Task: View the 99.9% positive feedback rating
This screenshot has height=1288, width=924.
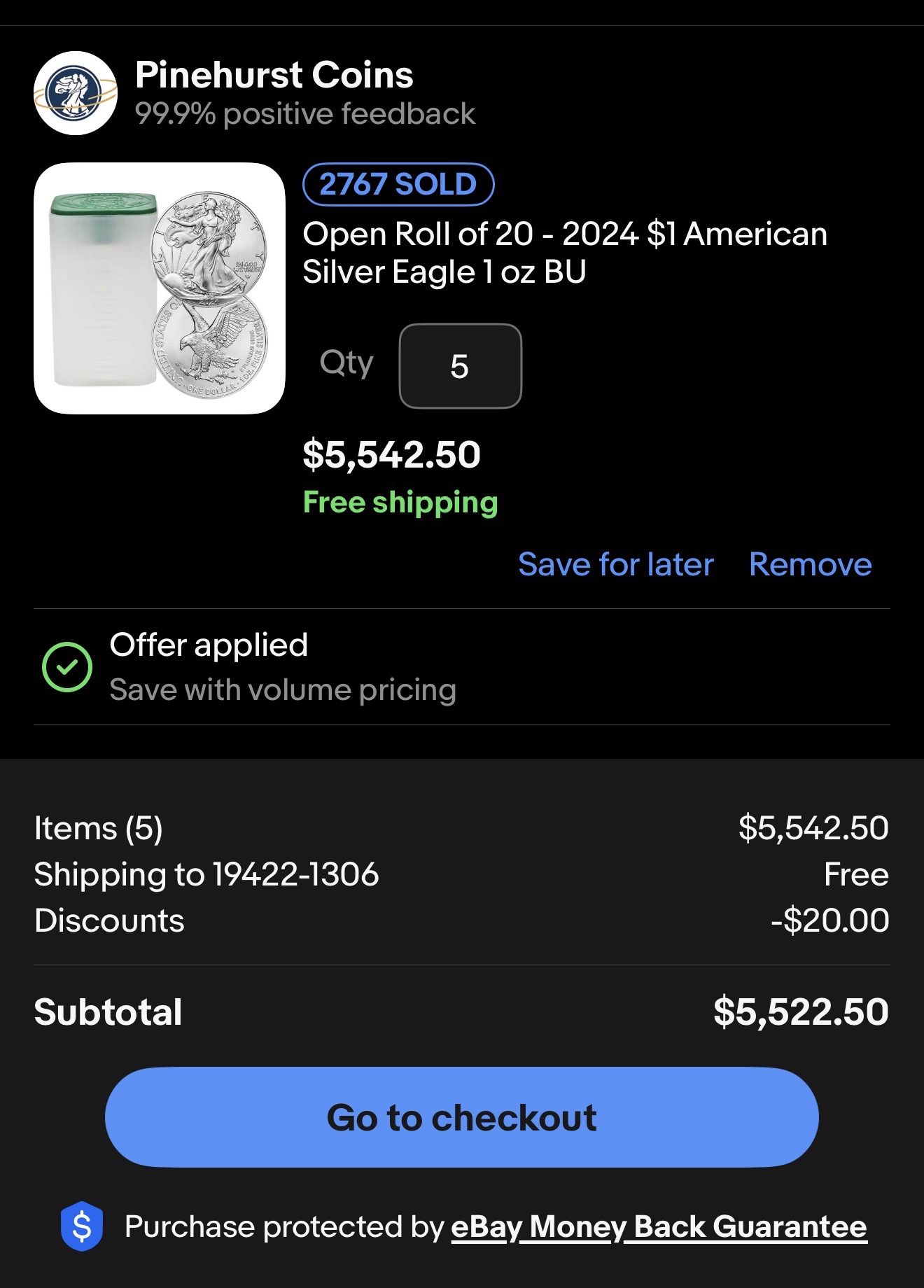Action: tap(304, 113)
